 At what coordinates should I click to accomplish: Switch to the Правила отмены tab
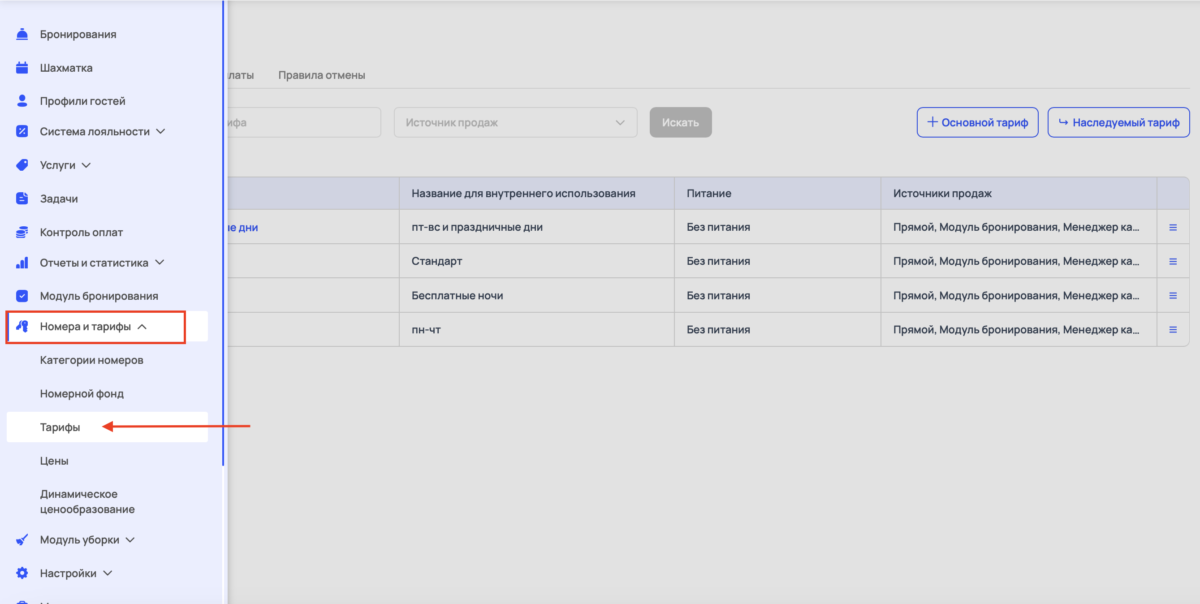pyautogui.click(x=321, y=75)
